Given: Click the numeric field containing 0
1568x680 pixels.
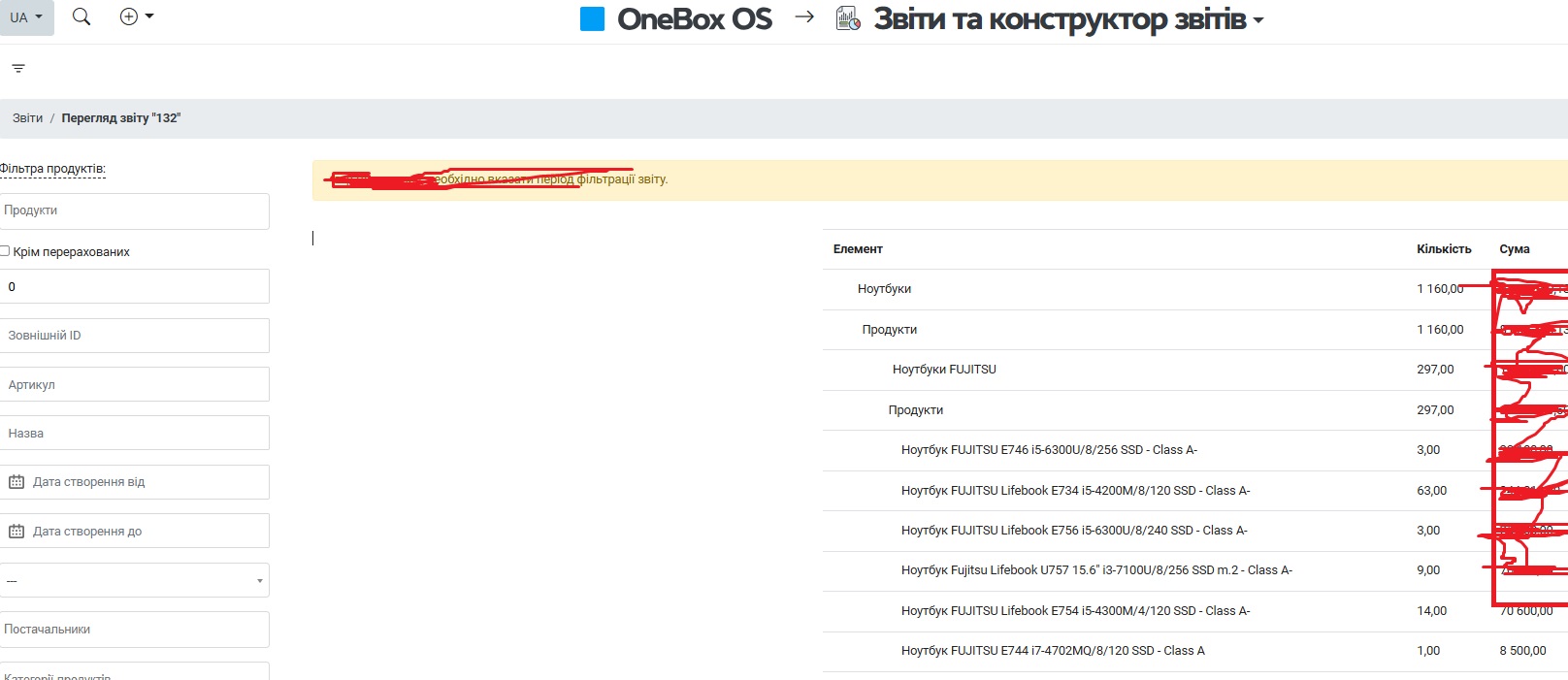Looking at the screenshot, I should (135, 286).
